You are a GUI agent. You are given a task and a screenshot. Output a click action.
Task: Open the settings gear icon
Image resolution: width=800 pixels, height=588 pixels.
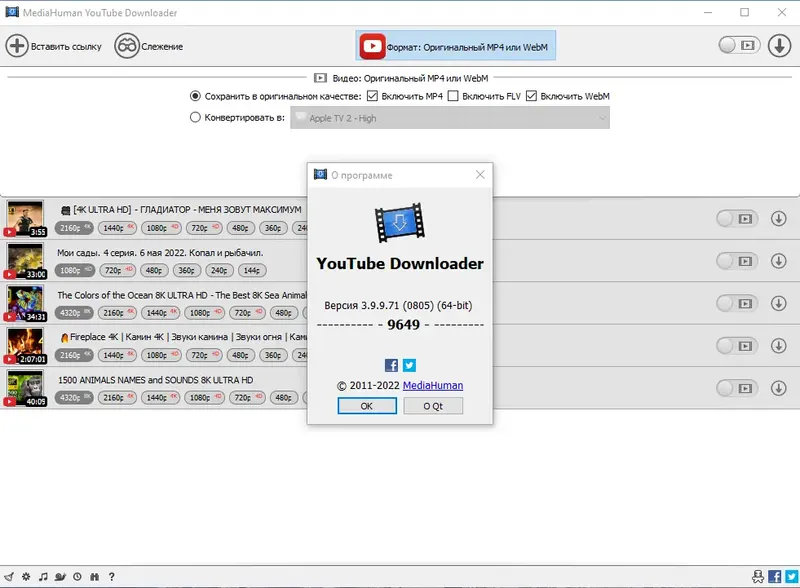pos(25,577)
